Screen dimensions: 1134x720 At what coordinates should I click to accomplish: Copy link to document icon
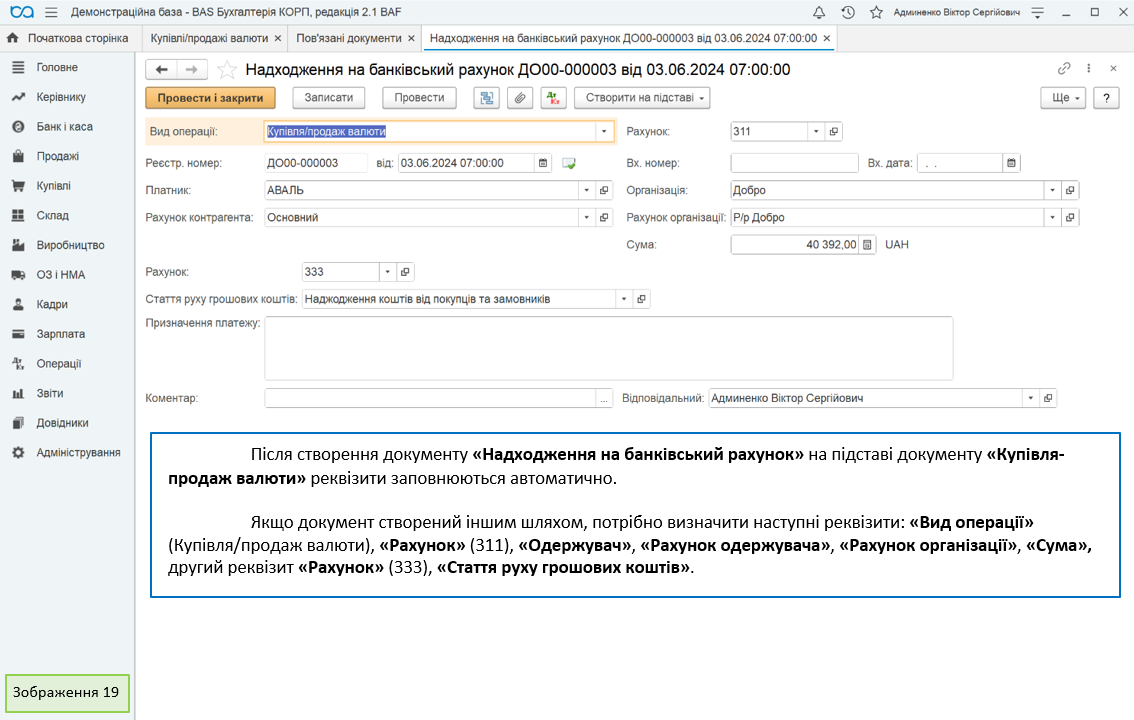(1064, 69)
